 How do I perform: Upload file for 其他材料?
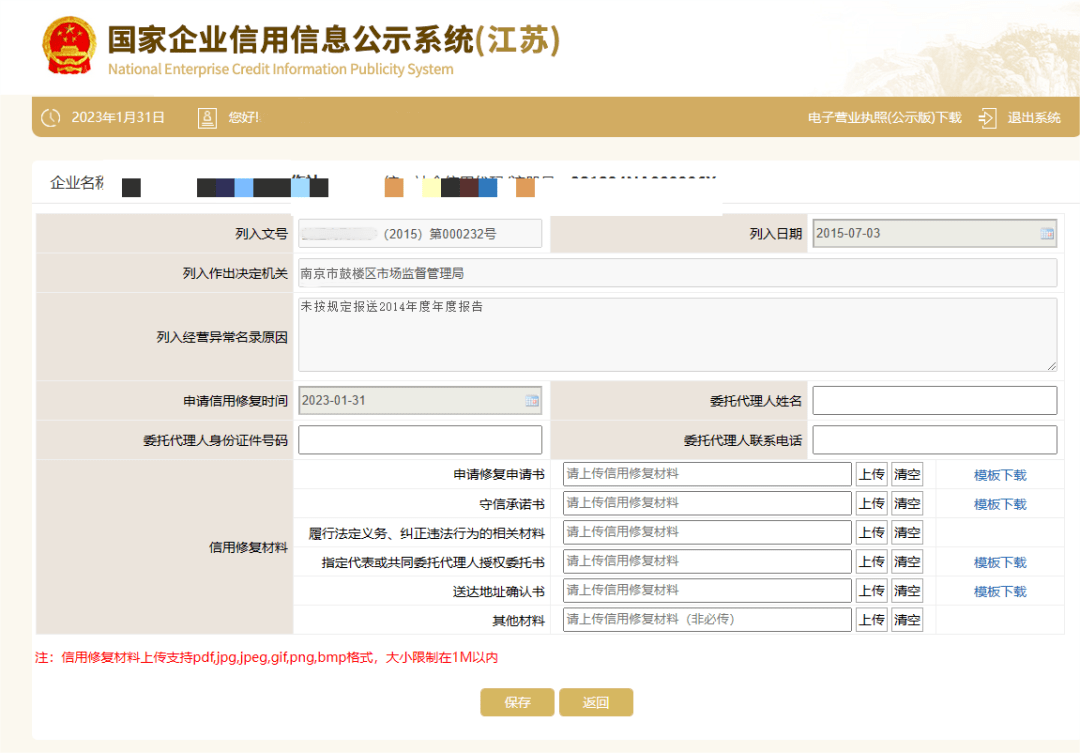tap(871, 619)
